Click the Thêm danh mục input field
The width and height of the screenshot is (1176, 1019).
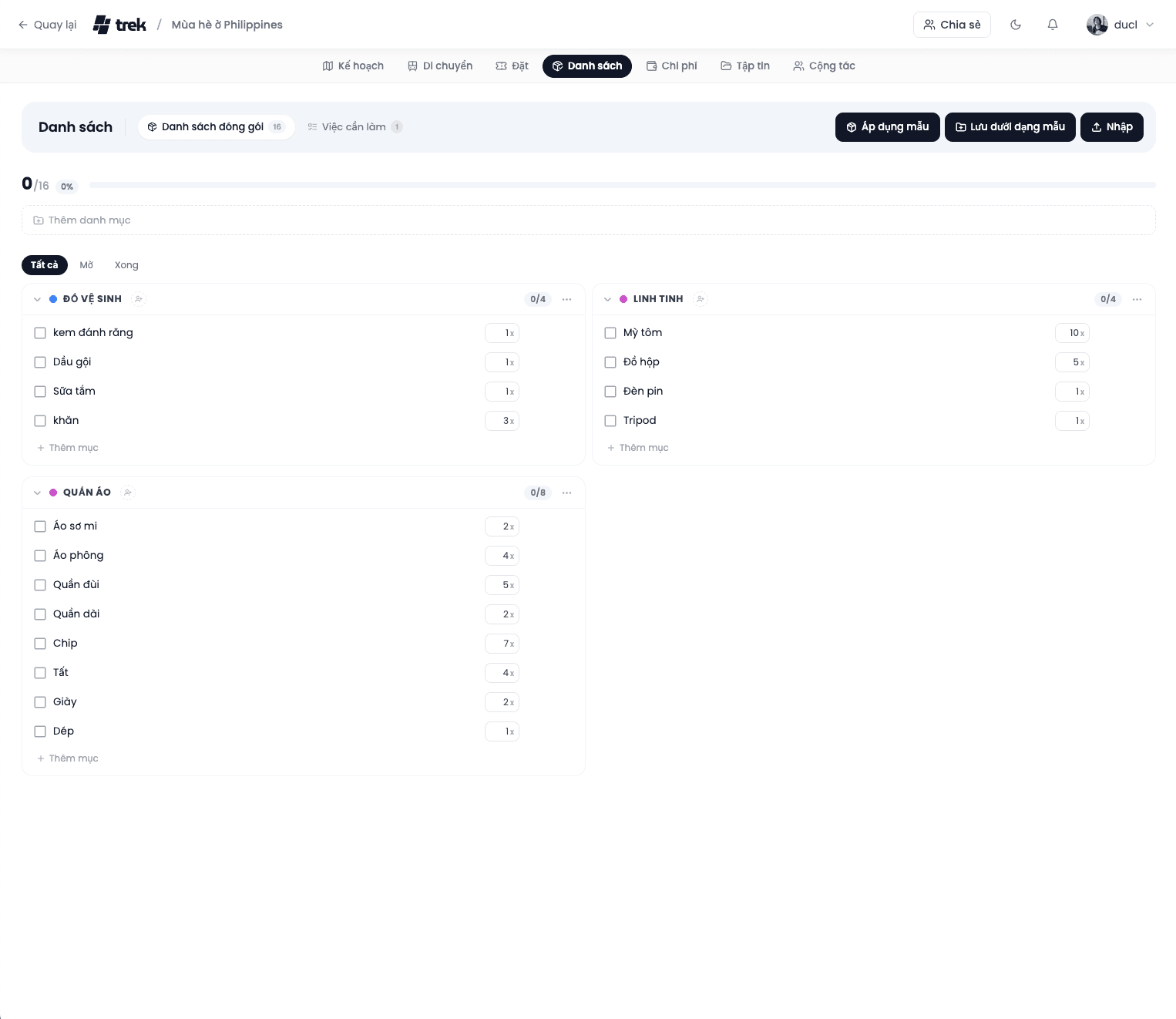[589, 220]
